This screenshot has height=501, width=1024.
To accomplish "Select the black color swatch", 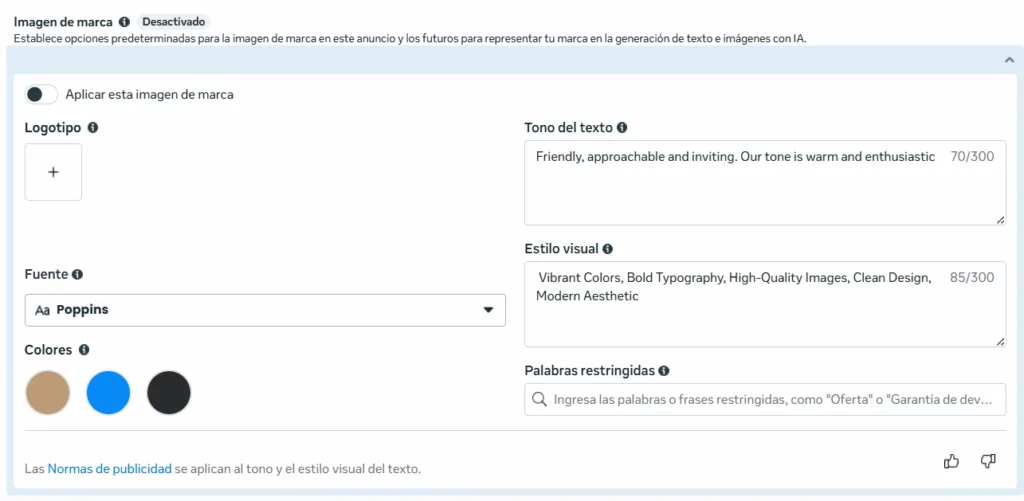I will pyautogui.click(x=169, y=393).
